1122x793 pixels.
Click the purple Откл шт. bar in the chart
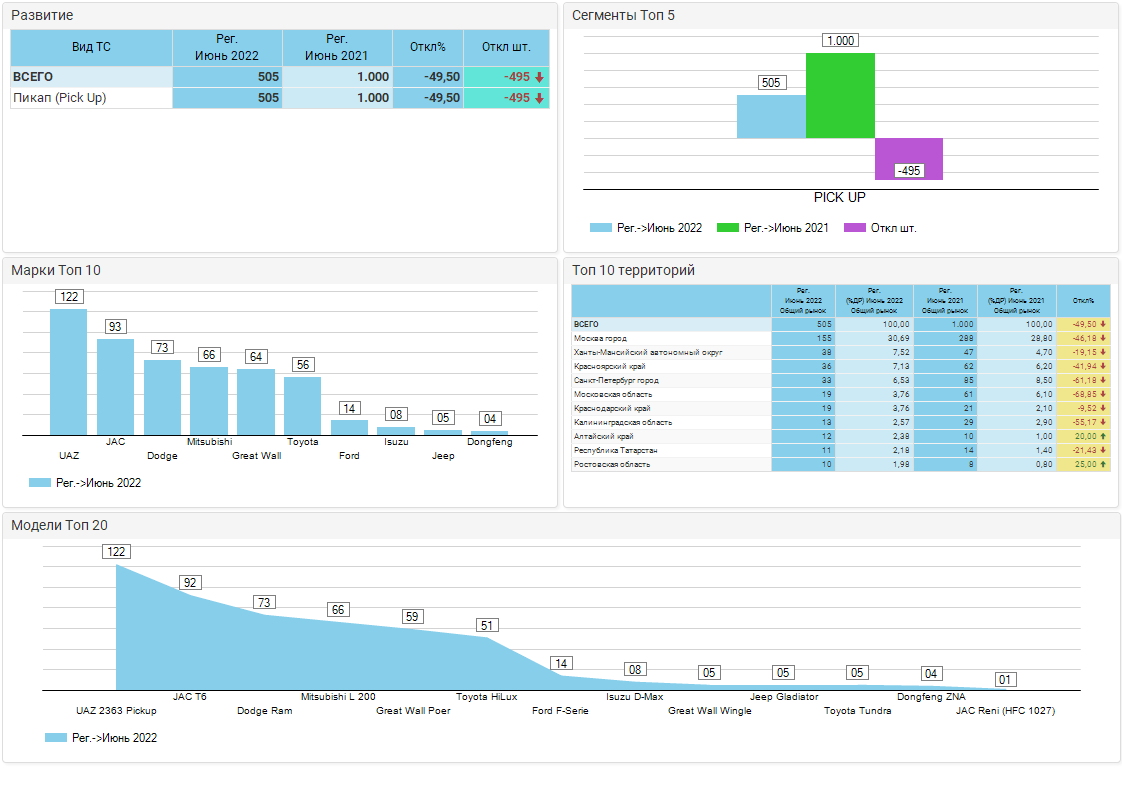pos(909,158)
